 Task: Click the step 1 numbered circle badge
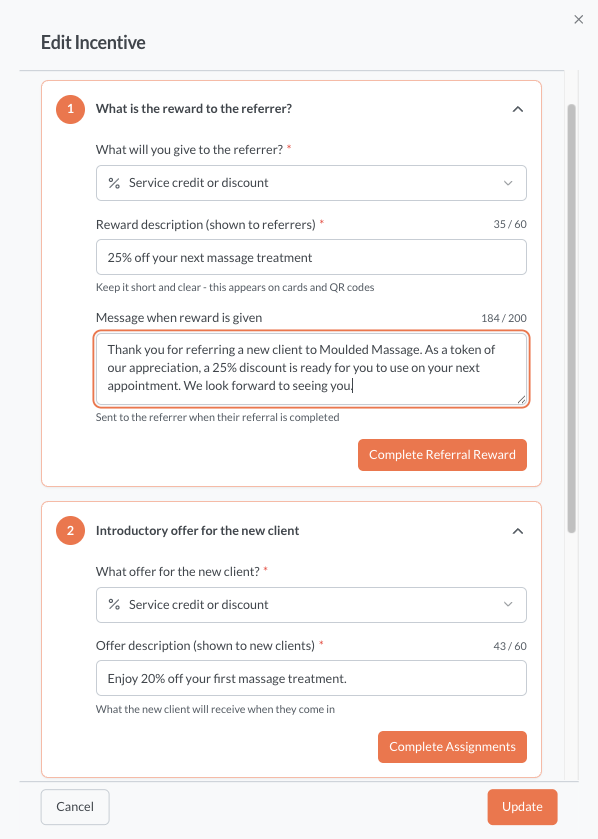(69, 109)
